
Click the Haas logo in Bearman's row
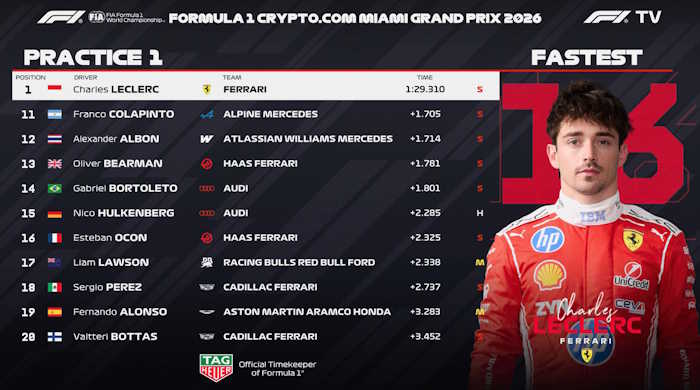[207, 164]
